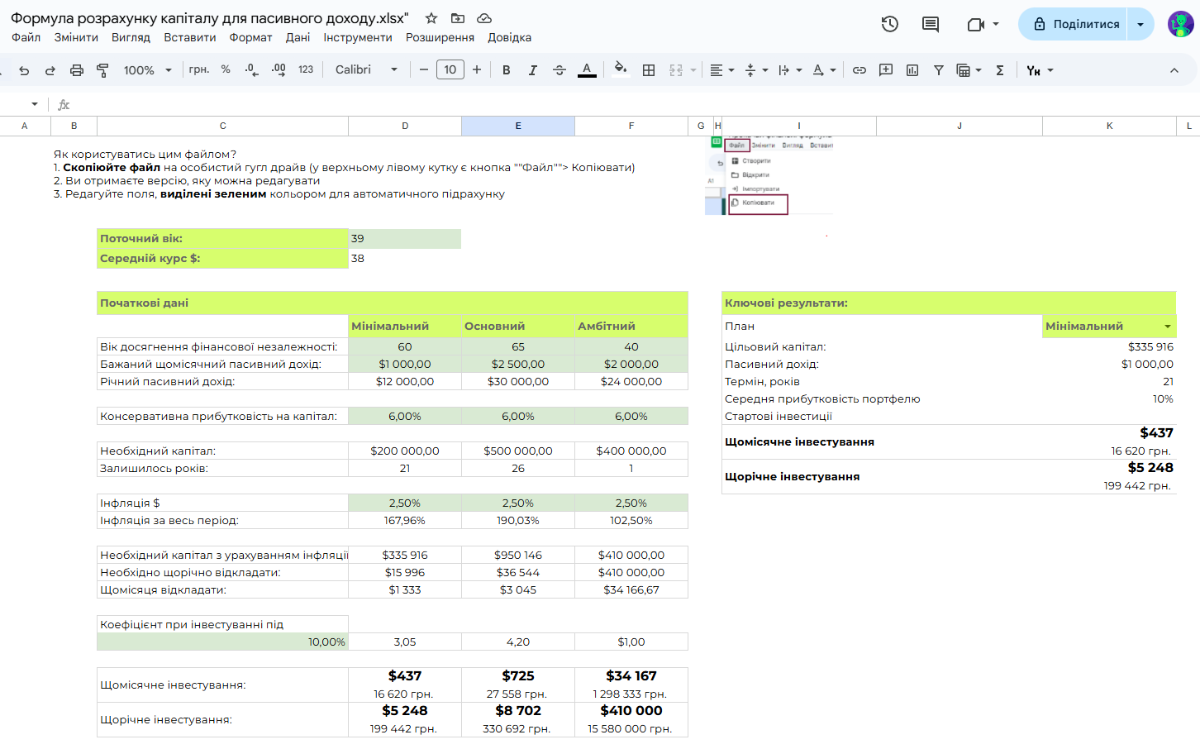Insert a link using the toolbar icon
This screenshot has width=1200, height=749.
[x=859, y=70]
